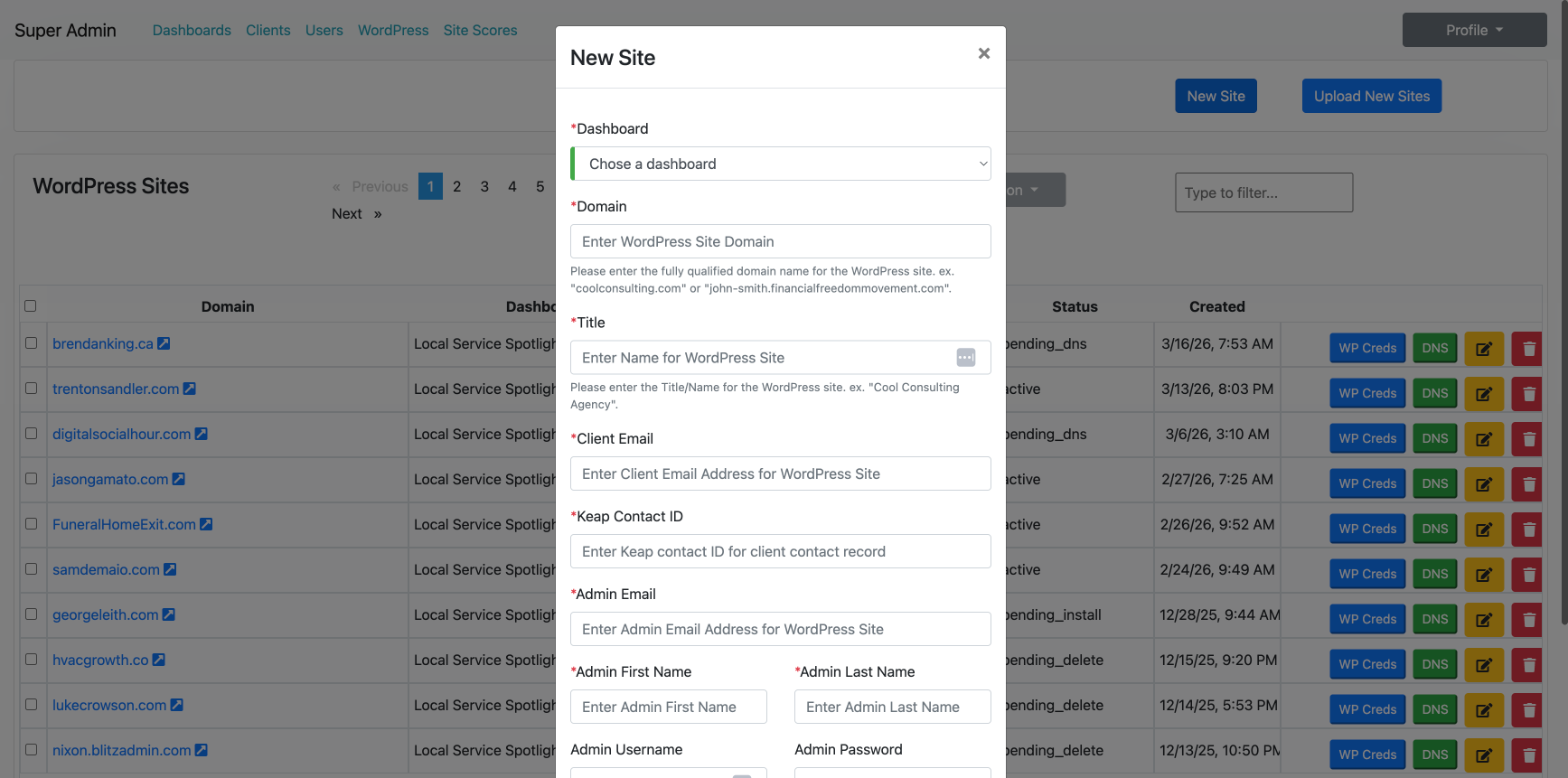Go to Users in top navigation

tap(324, 30)
